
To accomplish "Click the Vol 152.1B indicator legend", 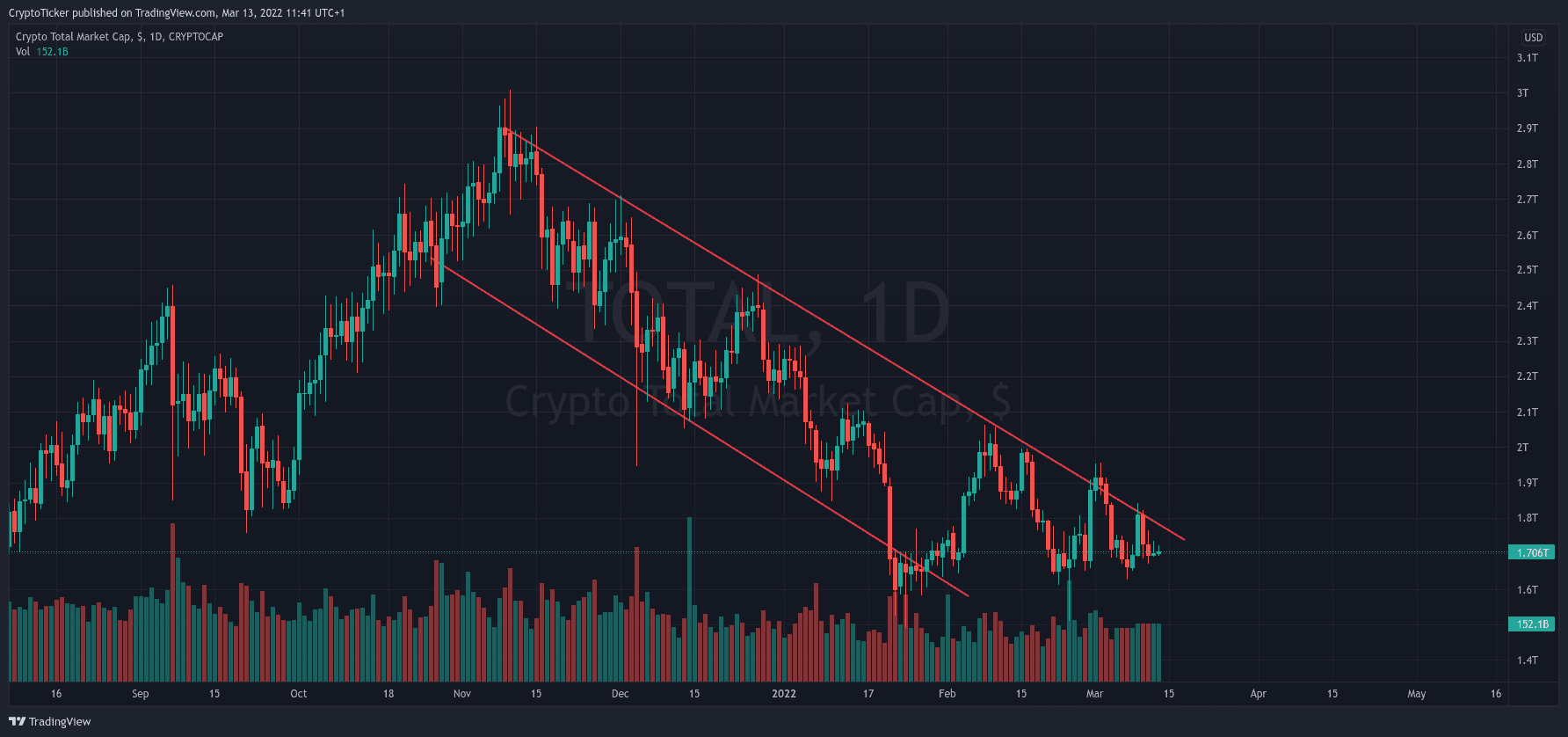I will coord(42,52).
